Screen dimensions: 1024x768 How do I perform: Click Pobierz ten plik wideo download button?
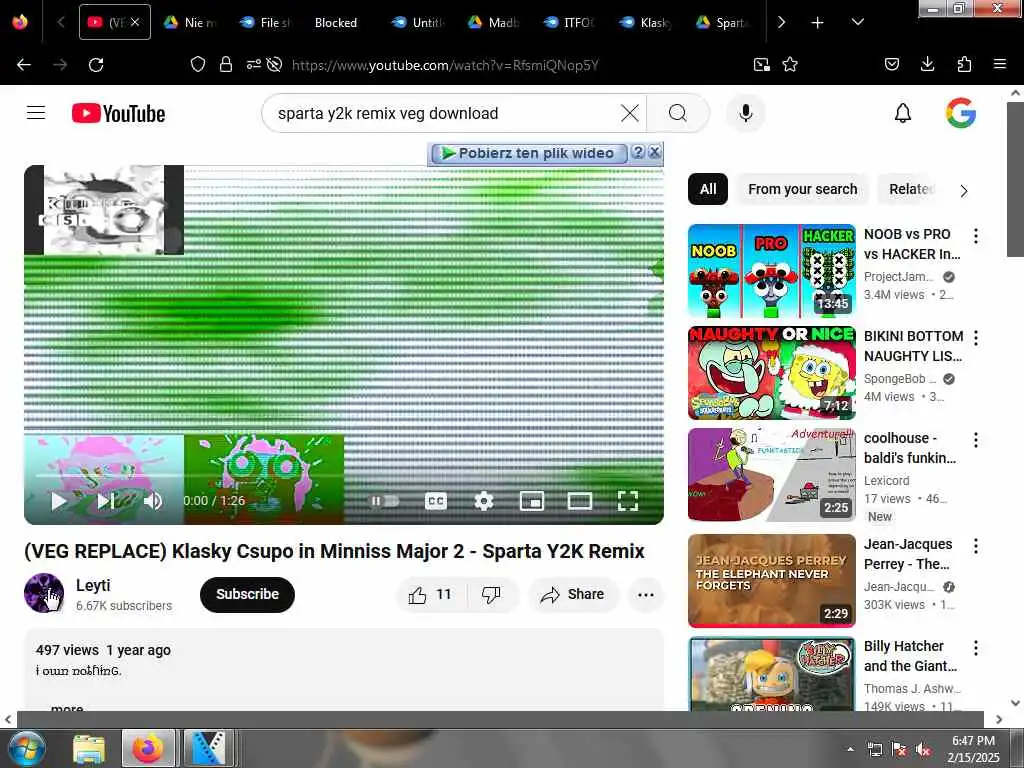click(529, 153)
